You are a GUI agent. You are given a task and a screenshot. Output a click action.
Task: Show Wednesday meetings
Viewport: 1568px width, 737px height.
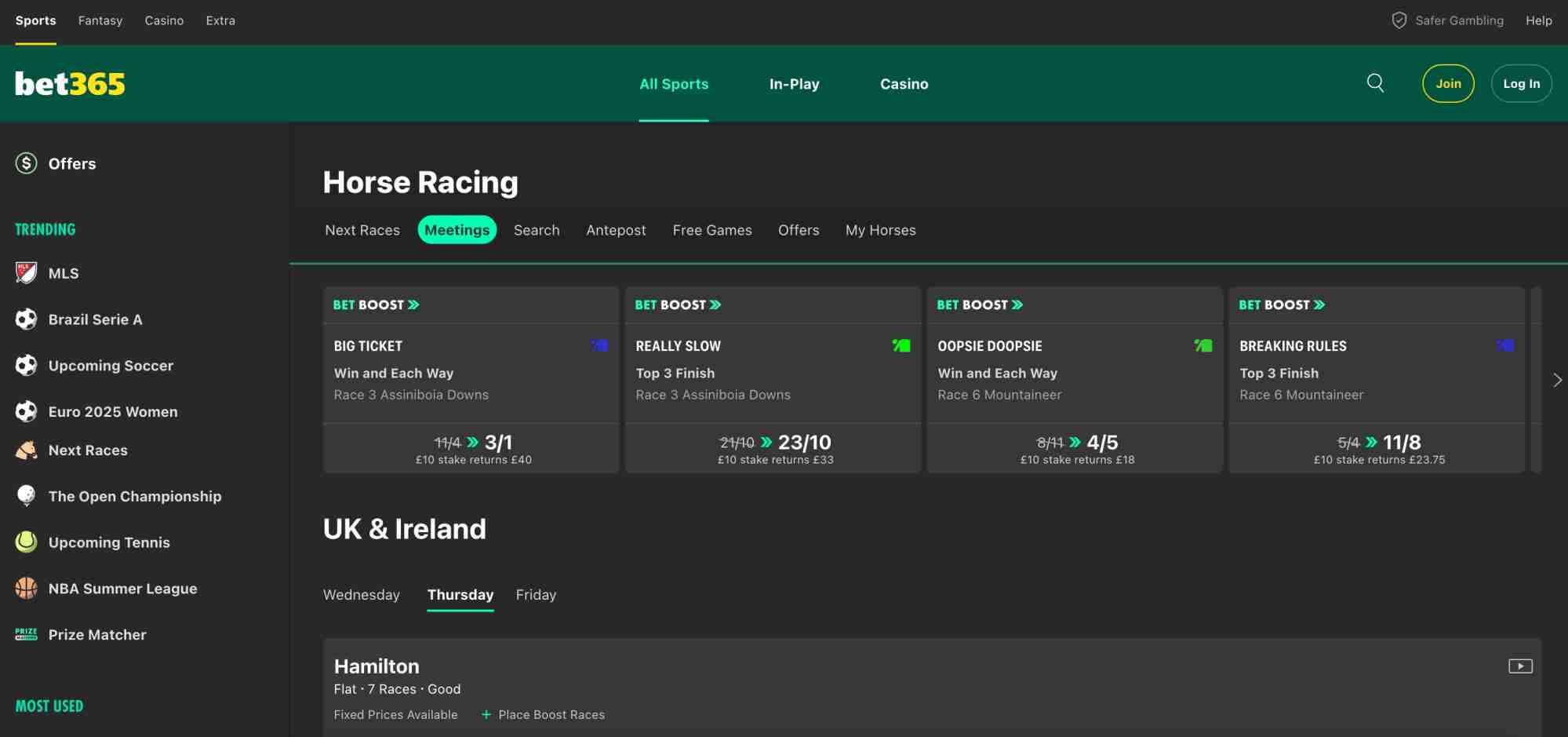(362, 595)
